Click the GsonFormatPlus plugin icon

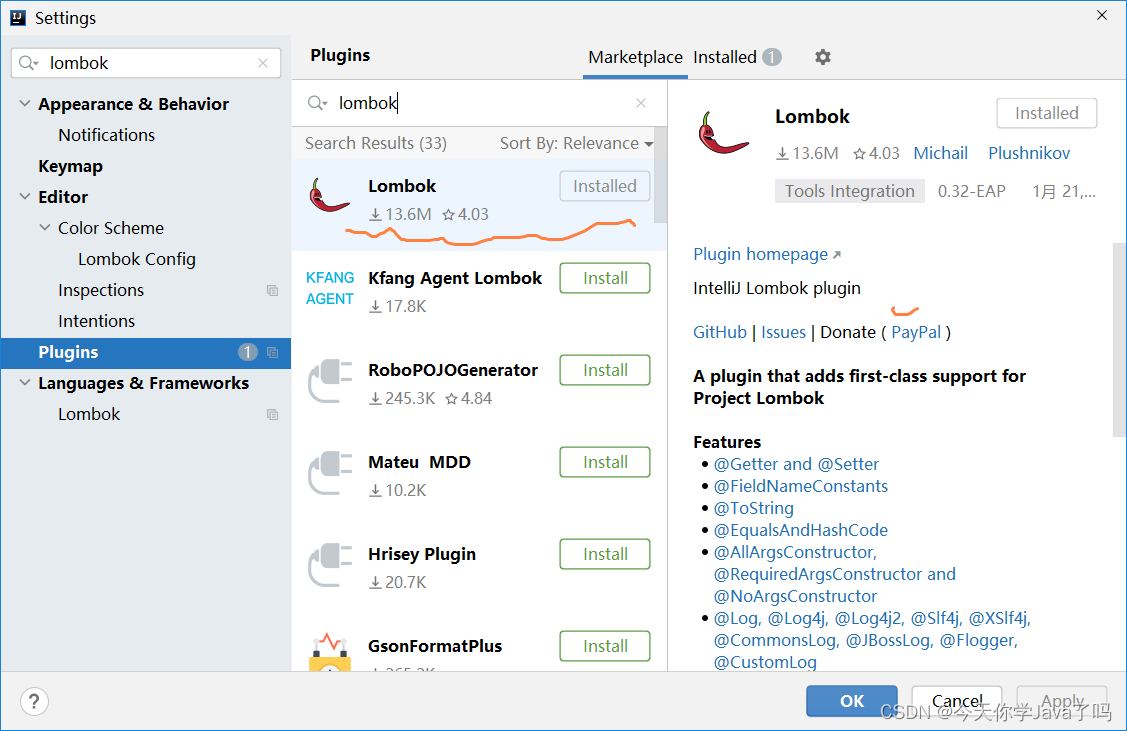(330, 652)
